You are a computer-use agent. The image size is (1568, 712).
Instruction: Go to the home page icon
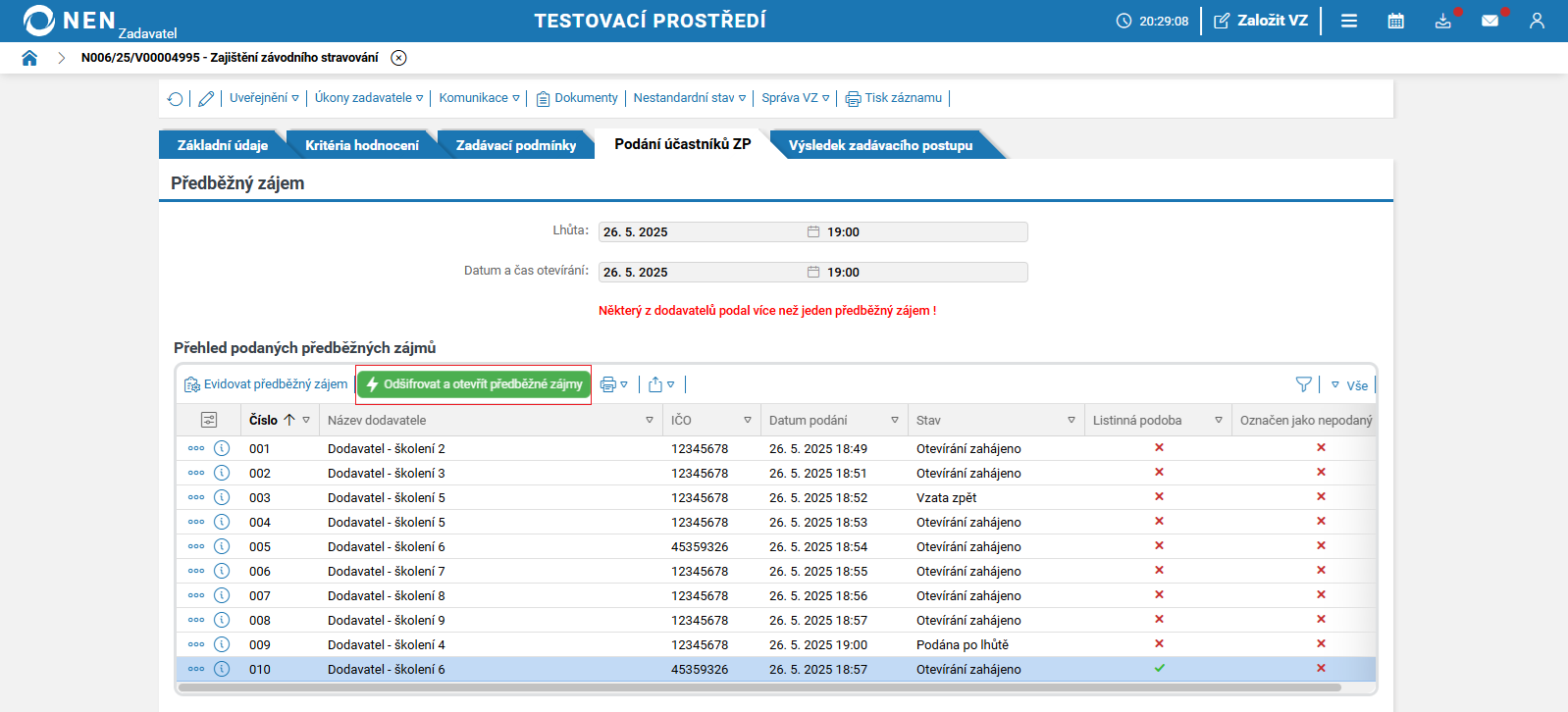coord(29,58)
